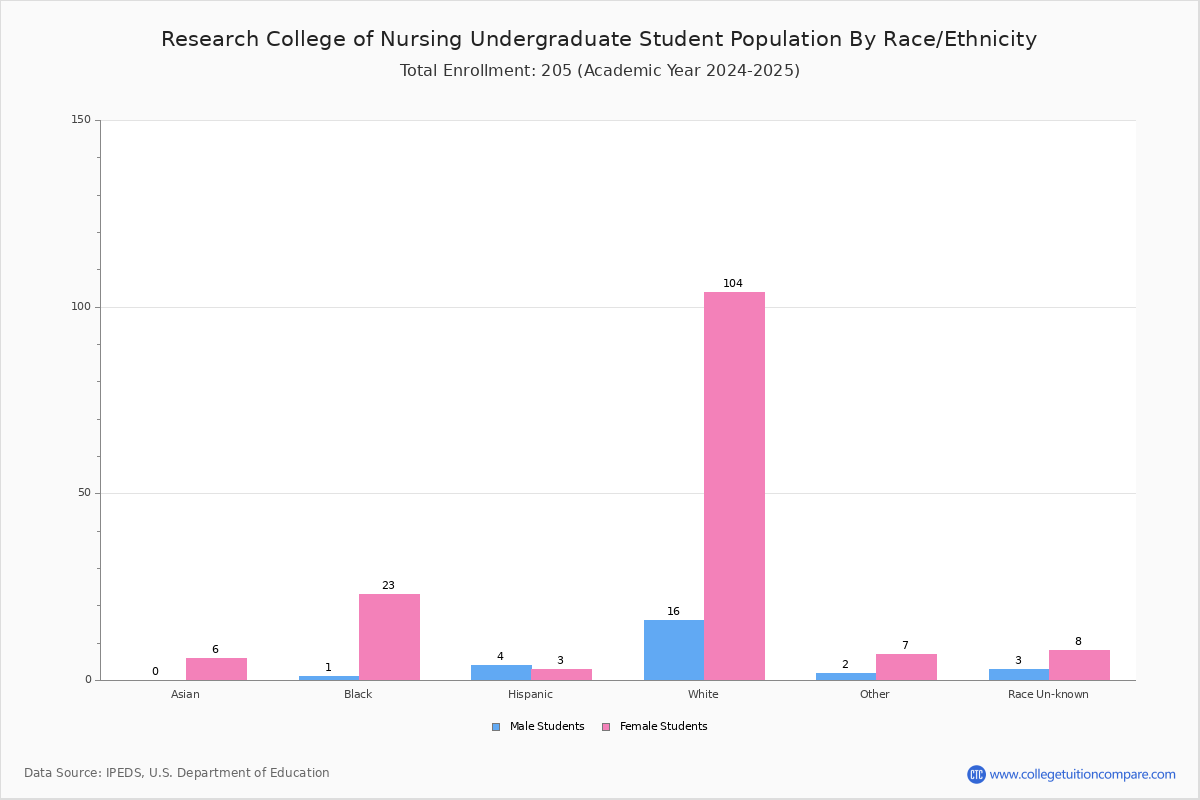
Task: Click the blue Male Students legend swatch
Action: [x=496, y=727]
